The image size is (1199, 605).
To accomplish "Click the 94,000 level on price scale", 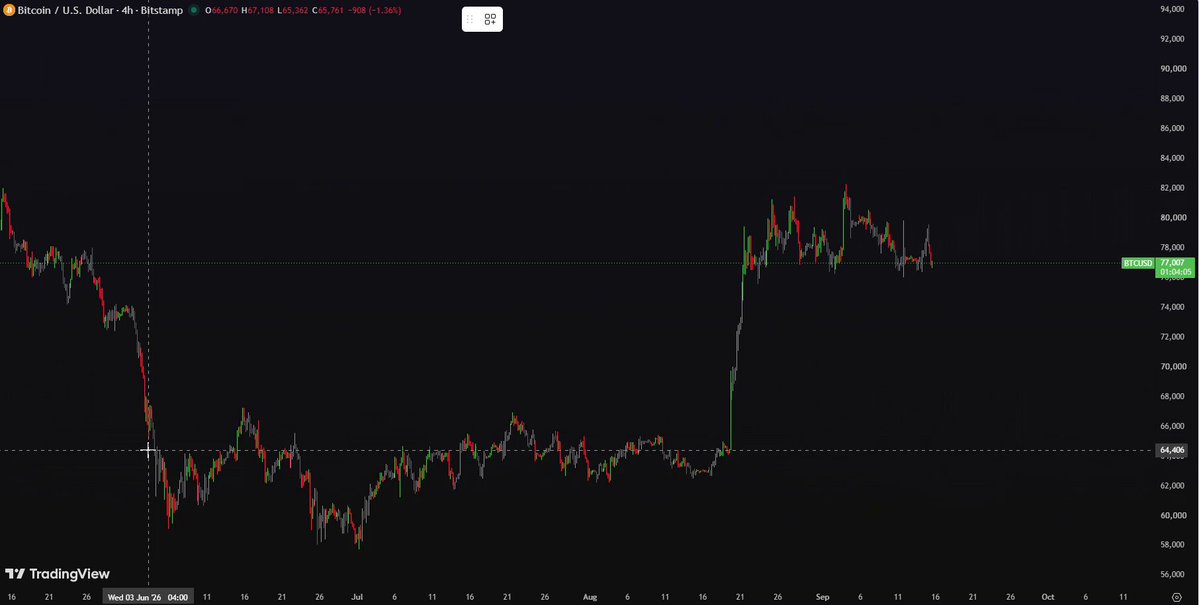I will pyautogui.click(x=1172, y=9).
